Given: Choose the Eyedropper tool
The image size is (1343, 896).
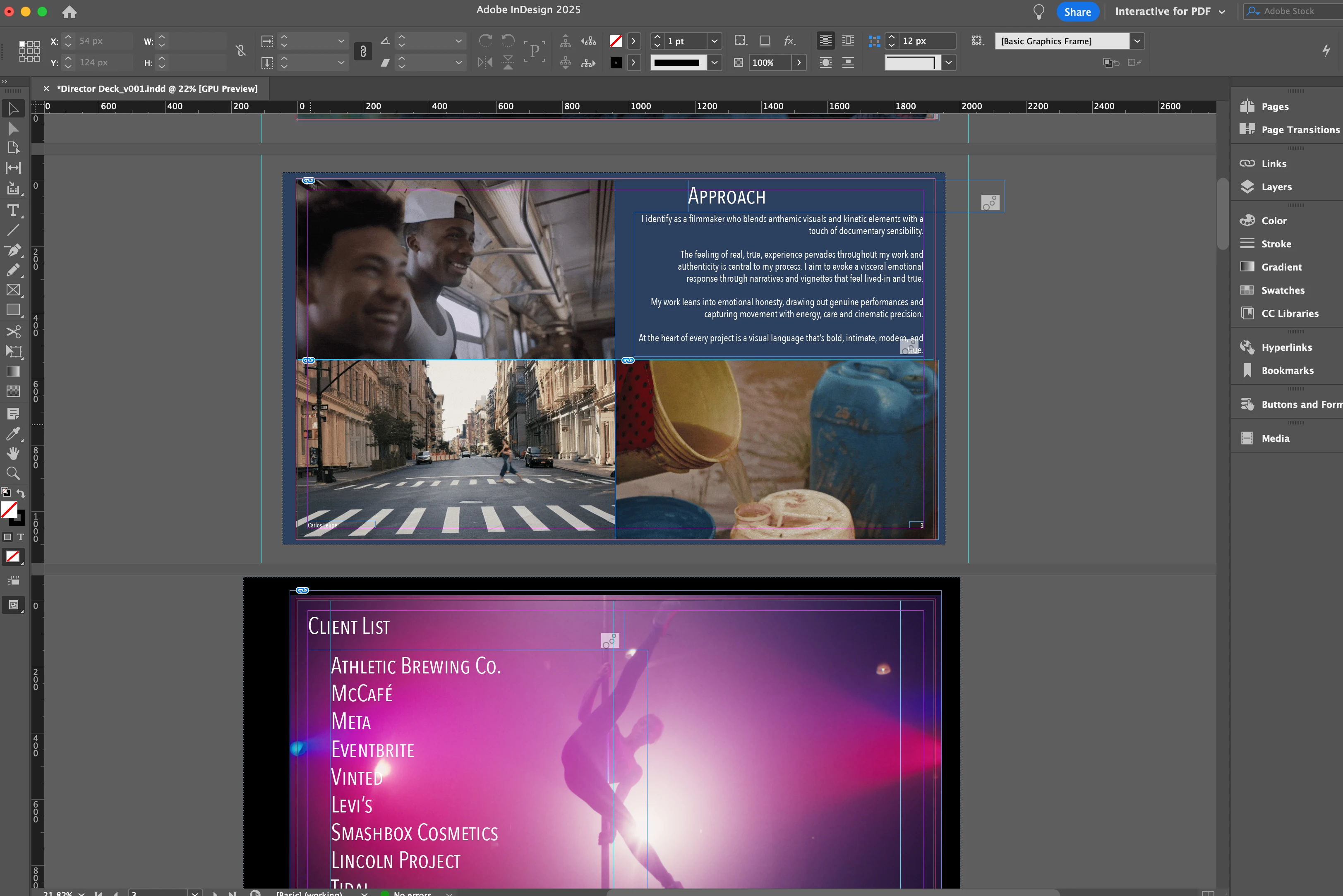Looking at the screenshot, I should tap(13, 433).
